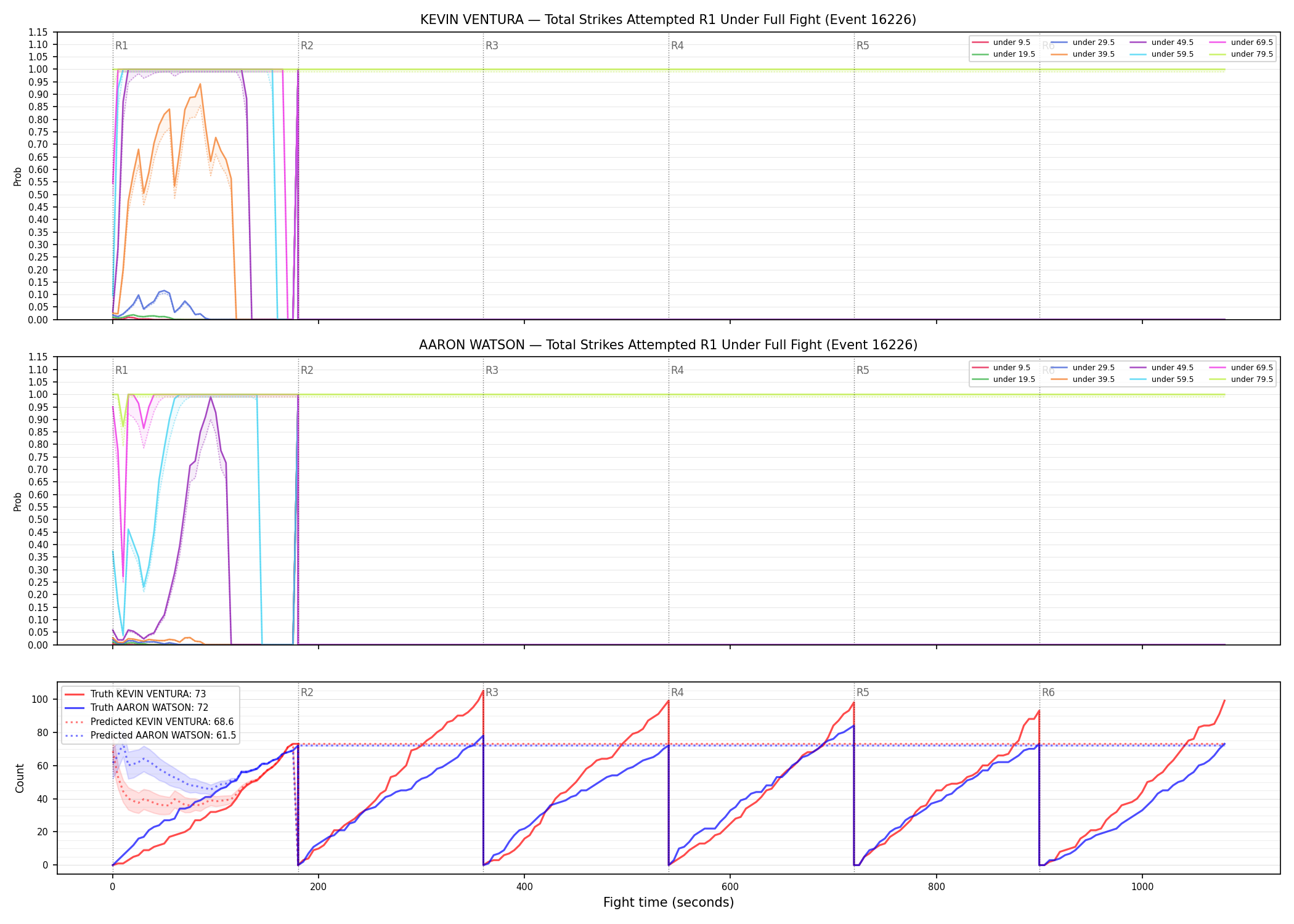Click the KEVIN VENTURA chart title
The image size is (1294, 924).
click(x=668, y=20)
